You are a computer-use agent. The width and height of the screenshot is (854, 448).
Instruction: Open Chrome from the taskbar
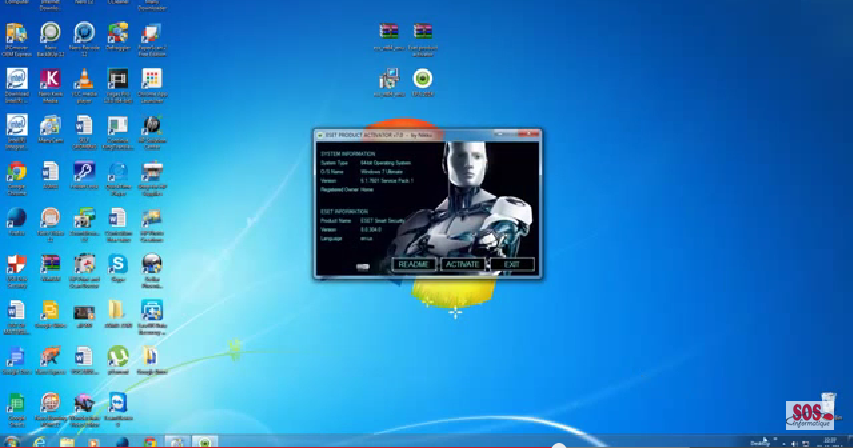[x=150, y=441]
